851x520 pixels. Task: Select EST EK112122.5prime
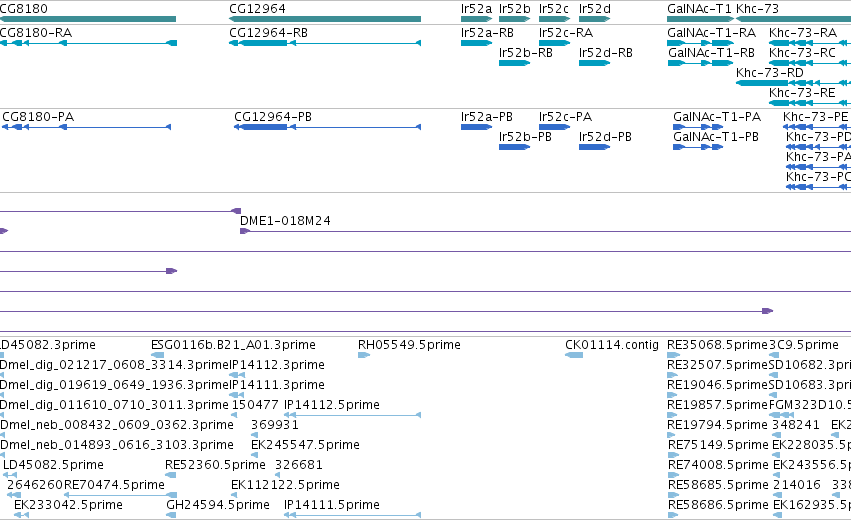point(234,495)
